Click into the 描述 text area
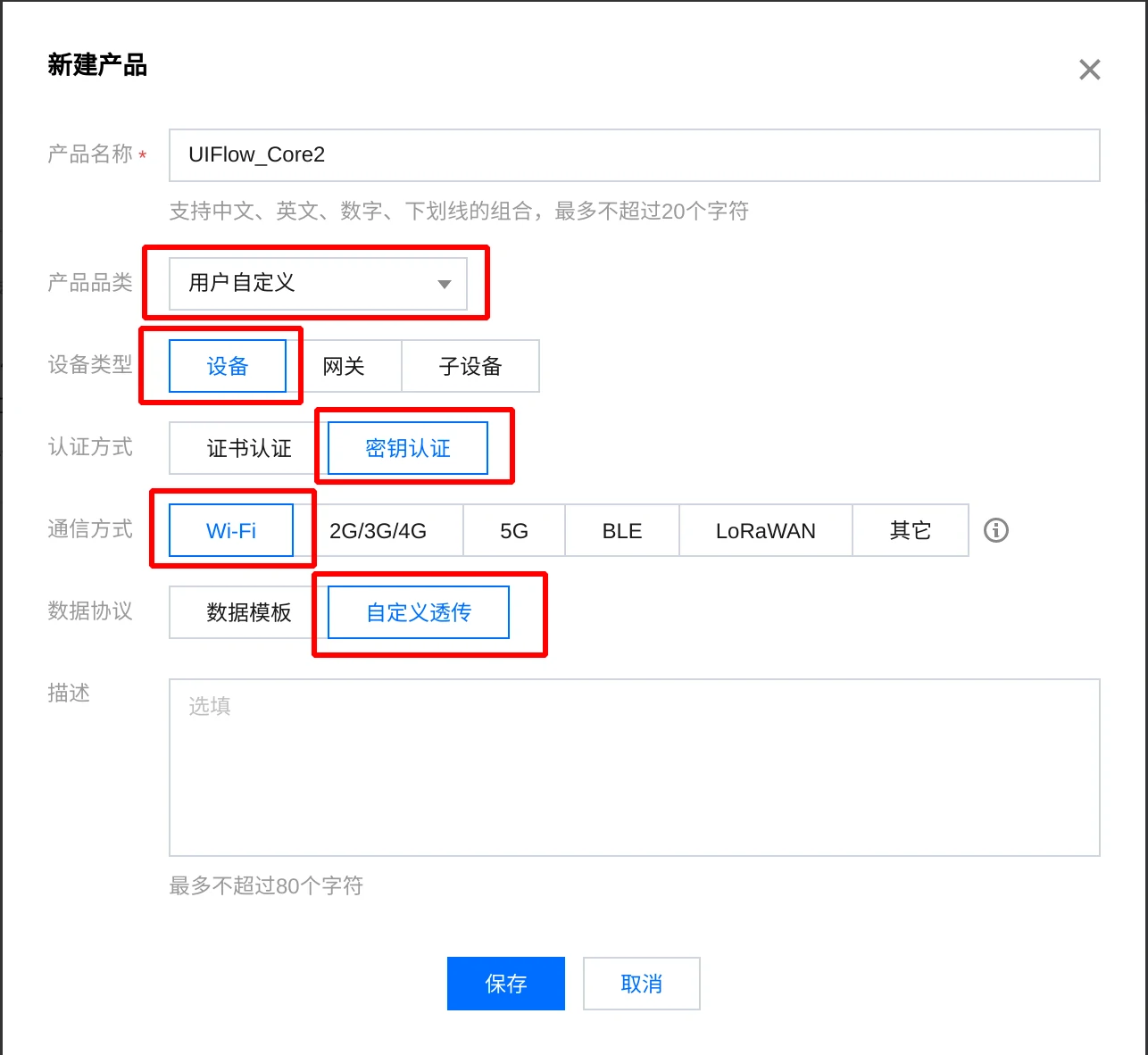This screenshot has height=1055, width=1148. (x=635, y=768)
